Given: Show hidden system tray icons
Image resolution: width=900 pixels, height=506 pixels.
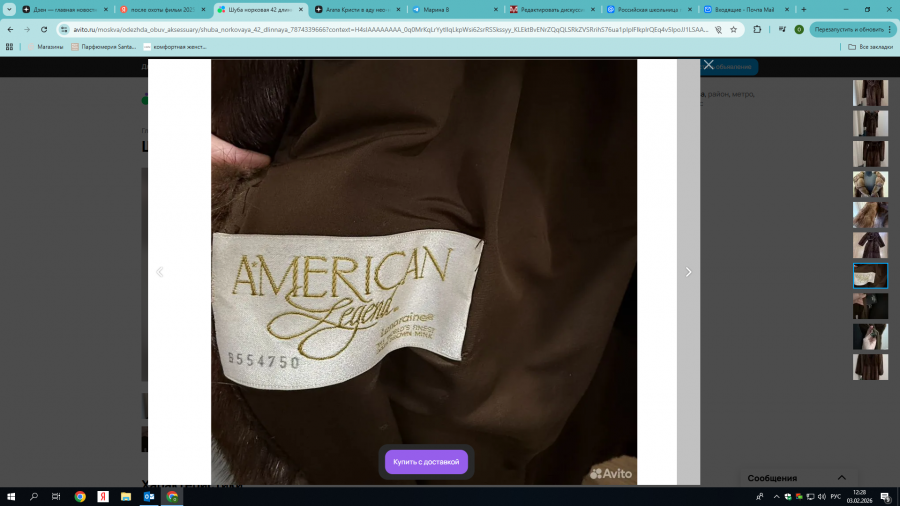Looking at the screenshot, I should click(776, 496).
